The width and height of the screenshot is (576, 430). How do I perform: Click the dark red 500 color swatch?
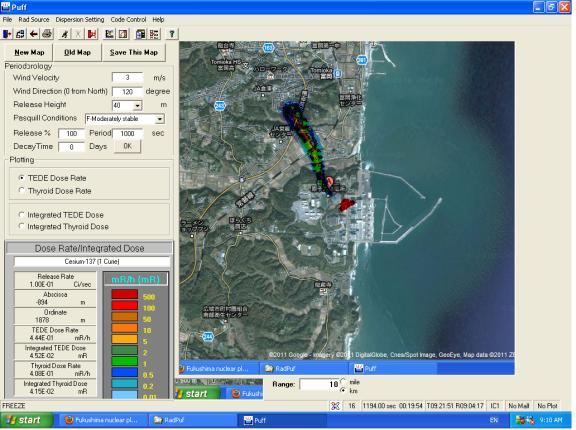[125, 295]
